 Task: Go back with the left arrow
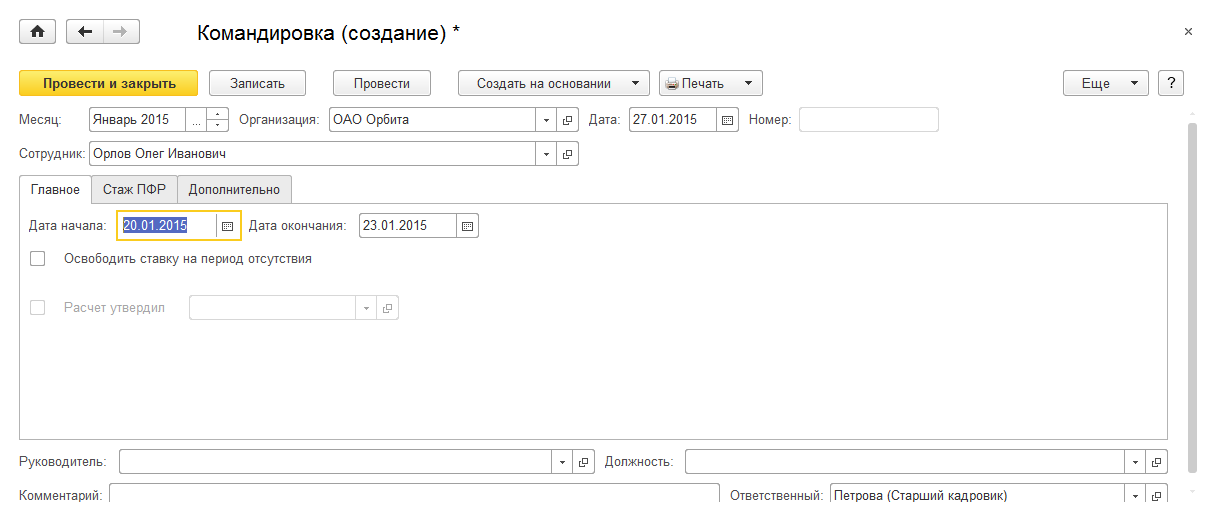coord(85,32)
